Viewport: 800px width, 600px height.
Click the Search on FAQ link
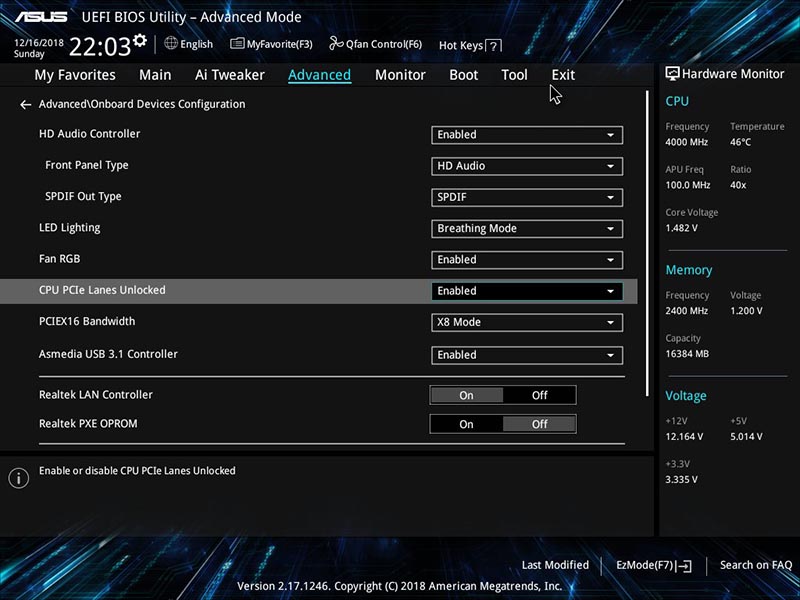tap(755, 566)
